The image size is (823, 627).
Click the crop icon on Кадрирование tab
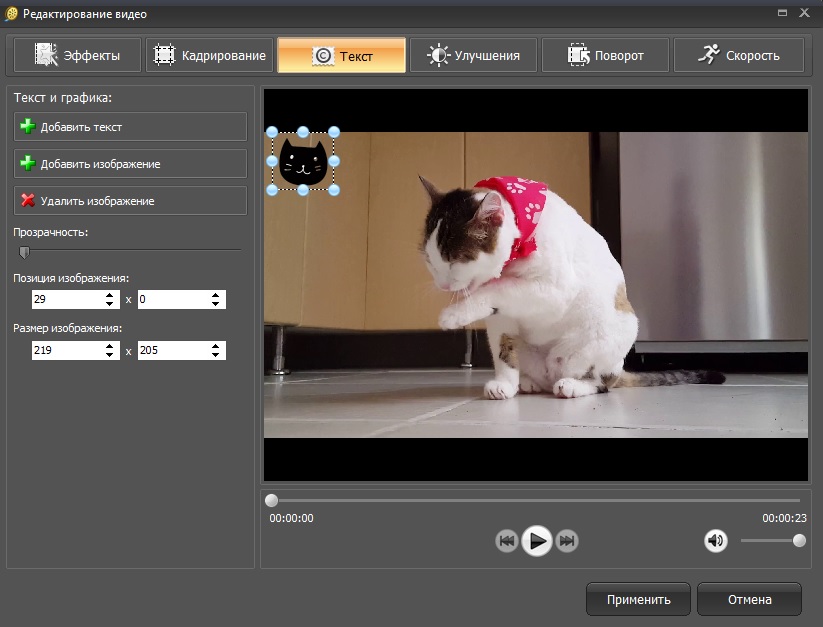pos(164,55)
